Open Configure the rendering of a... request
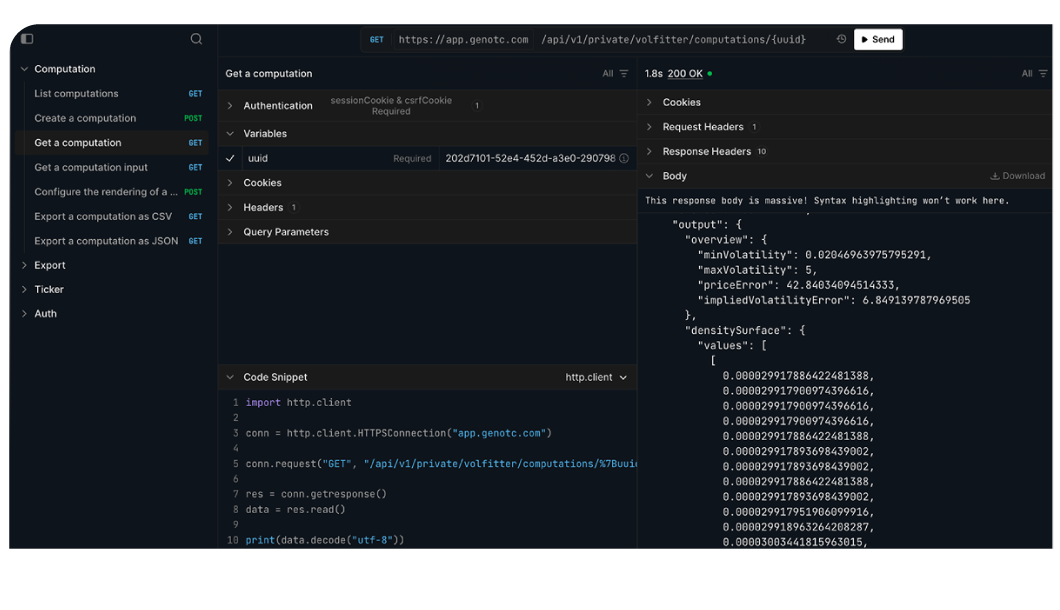 112,192
